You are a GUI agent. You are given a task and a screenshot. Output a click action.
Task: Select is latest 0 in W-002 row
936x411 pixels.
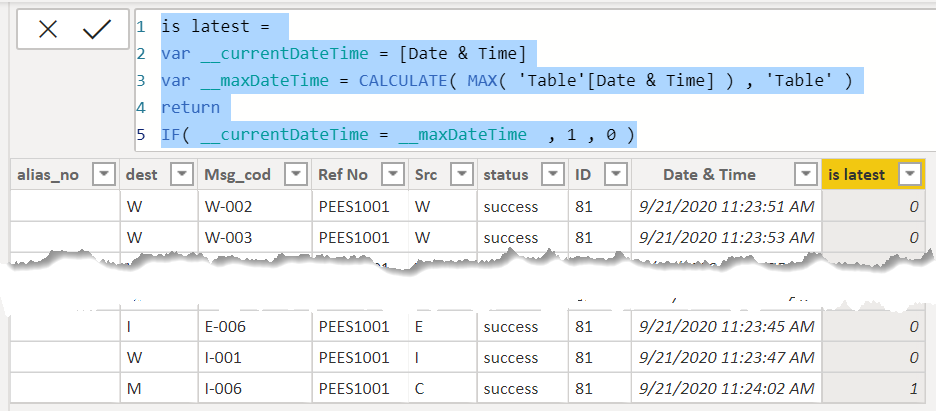point(873,206)
